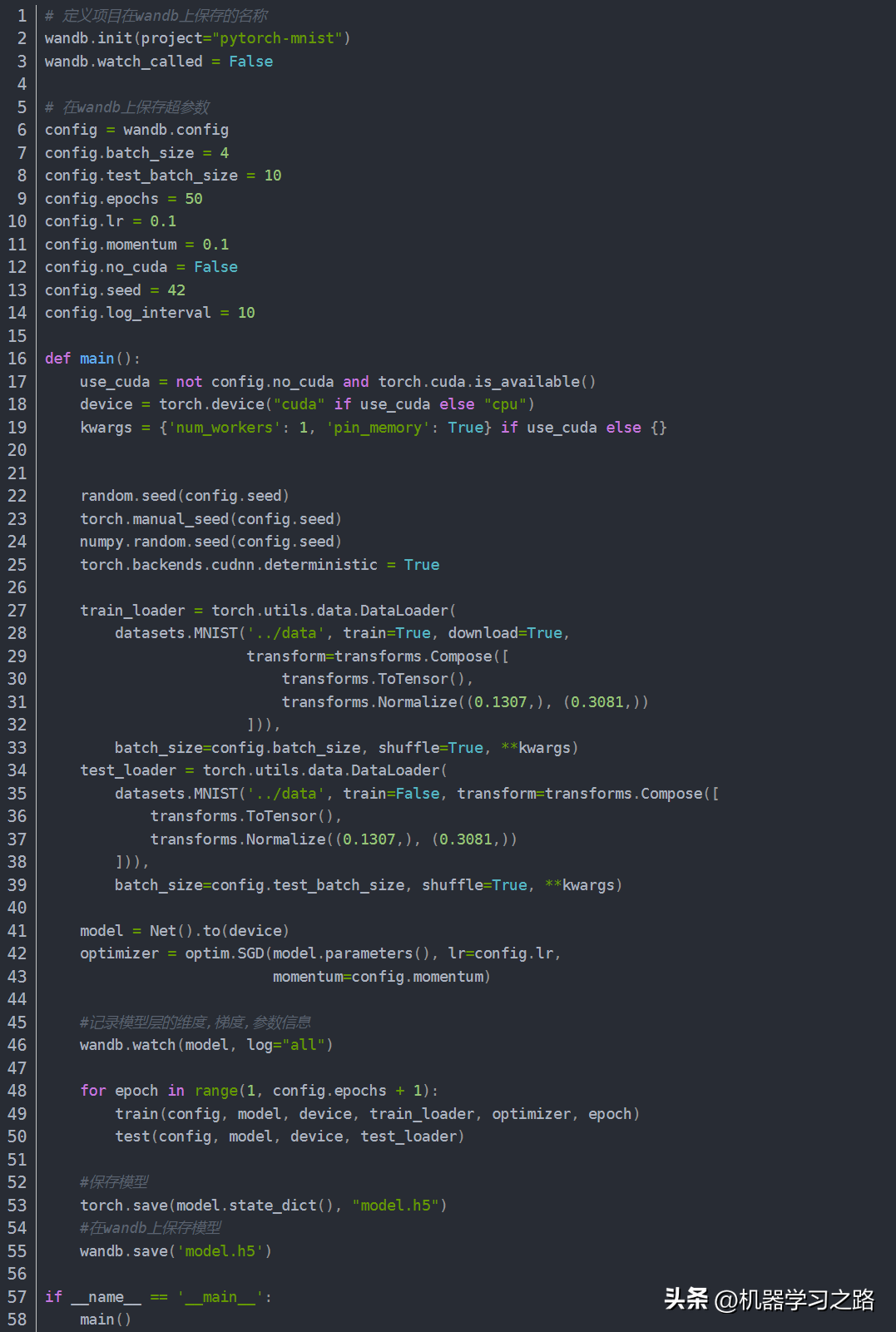Click the train_loader DataLoader line
Screen dimensions: 896x1332
coord(268,611)
